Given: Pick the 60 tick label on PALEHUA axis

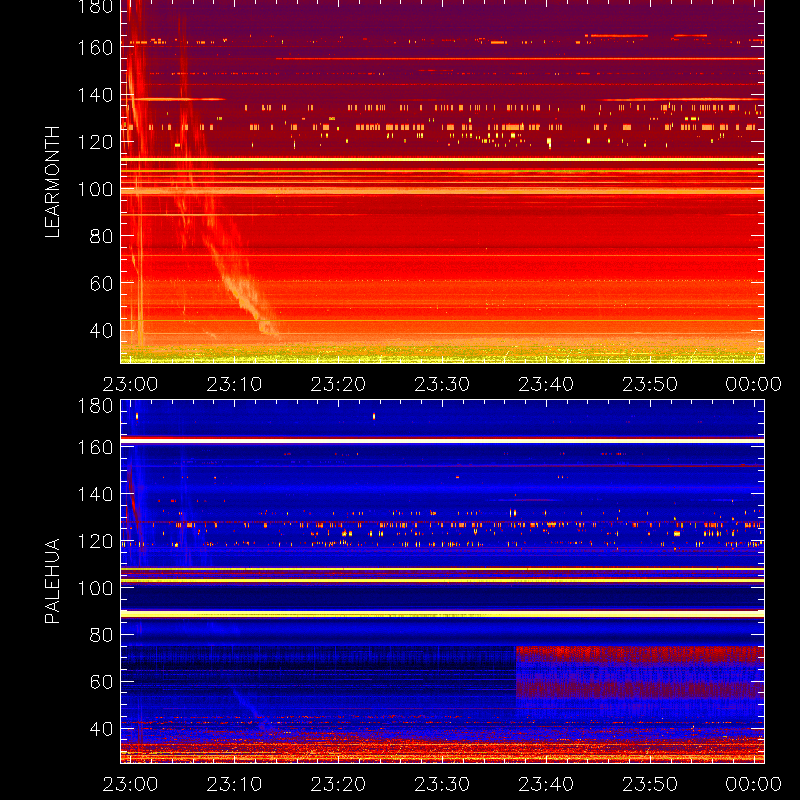Looking at the screenshot, I should [102, 682].
